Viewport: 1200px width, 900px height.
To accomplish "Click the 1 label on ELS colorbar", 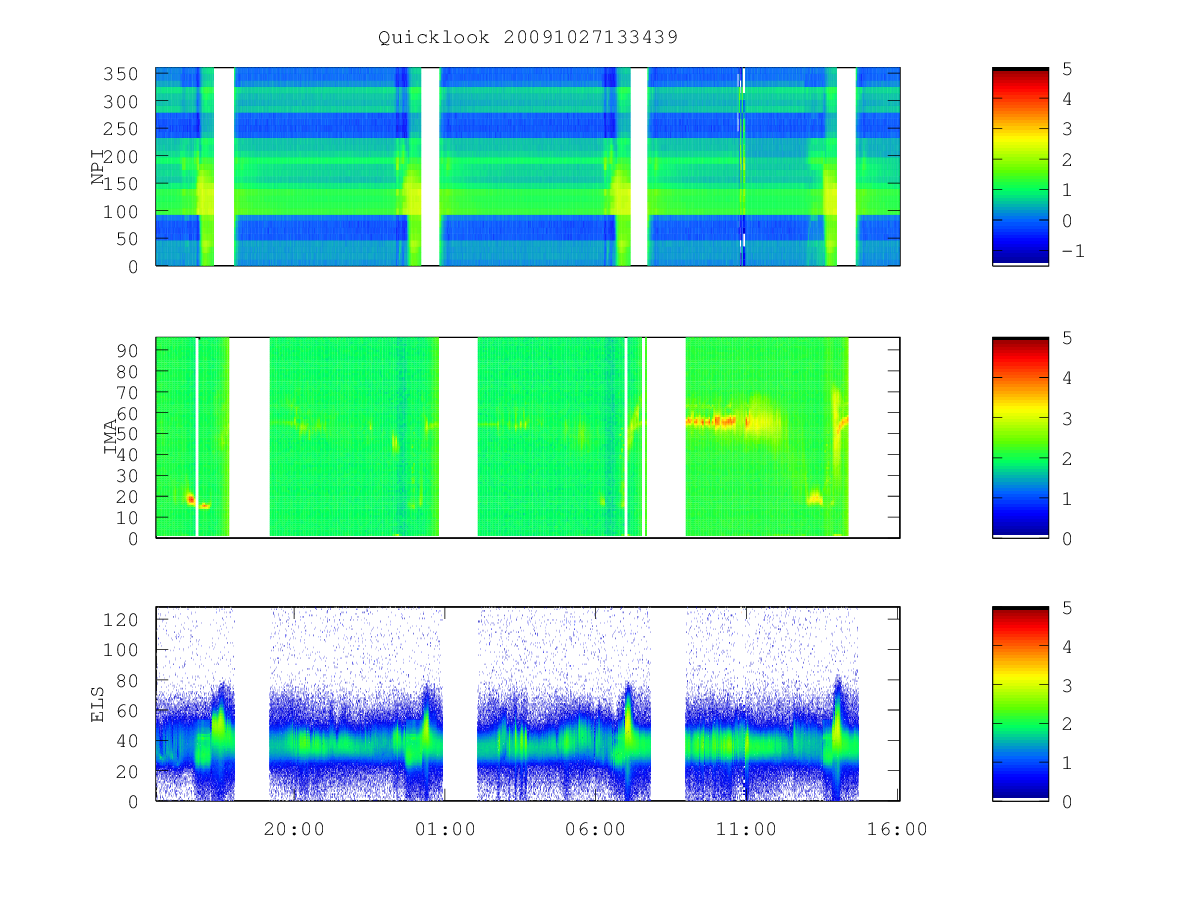I will (x=1066, y=762).
